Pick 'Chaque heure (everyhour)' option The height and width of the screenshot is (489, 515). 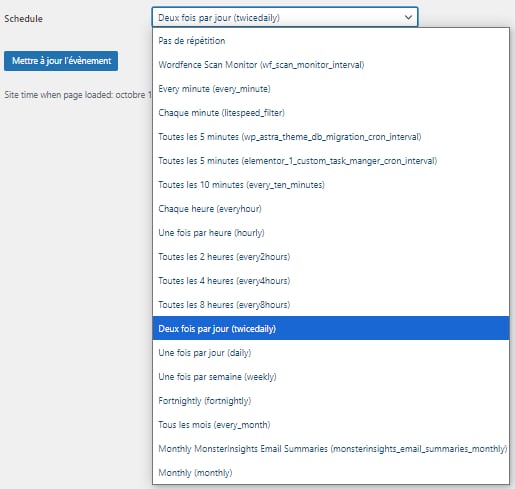pos(331,209)
